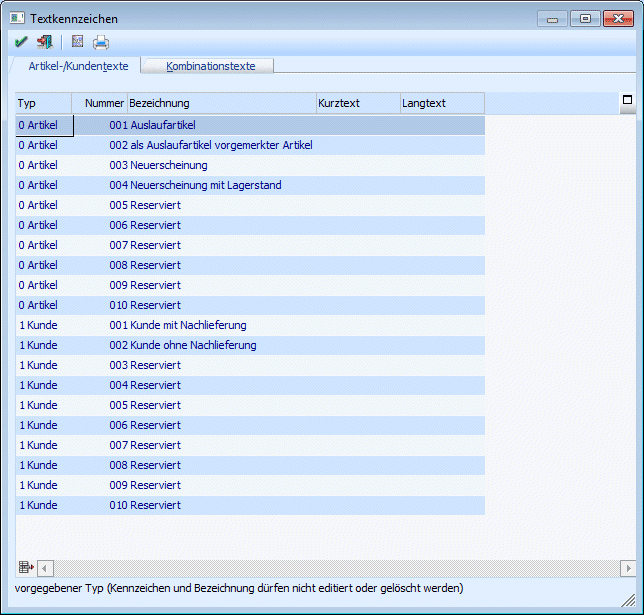Click the Kurztext column header
644x615 pixels.
tap(357, 103)
